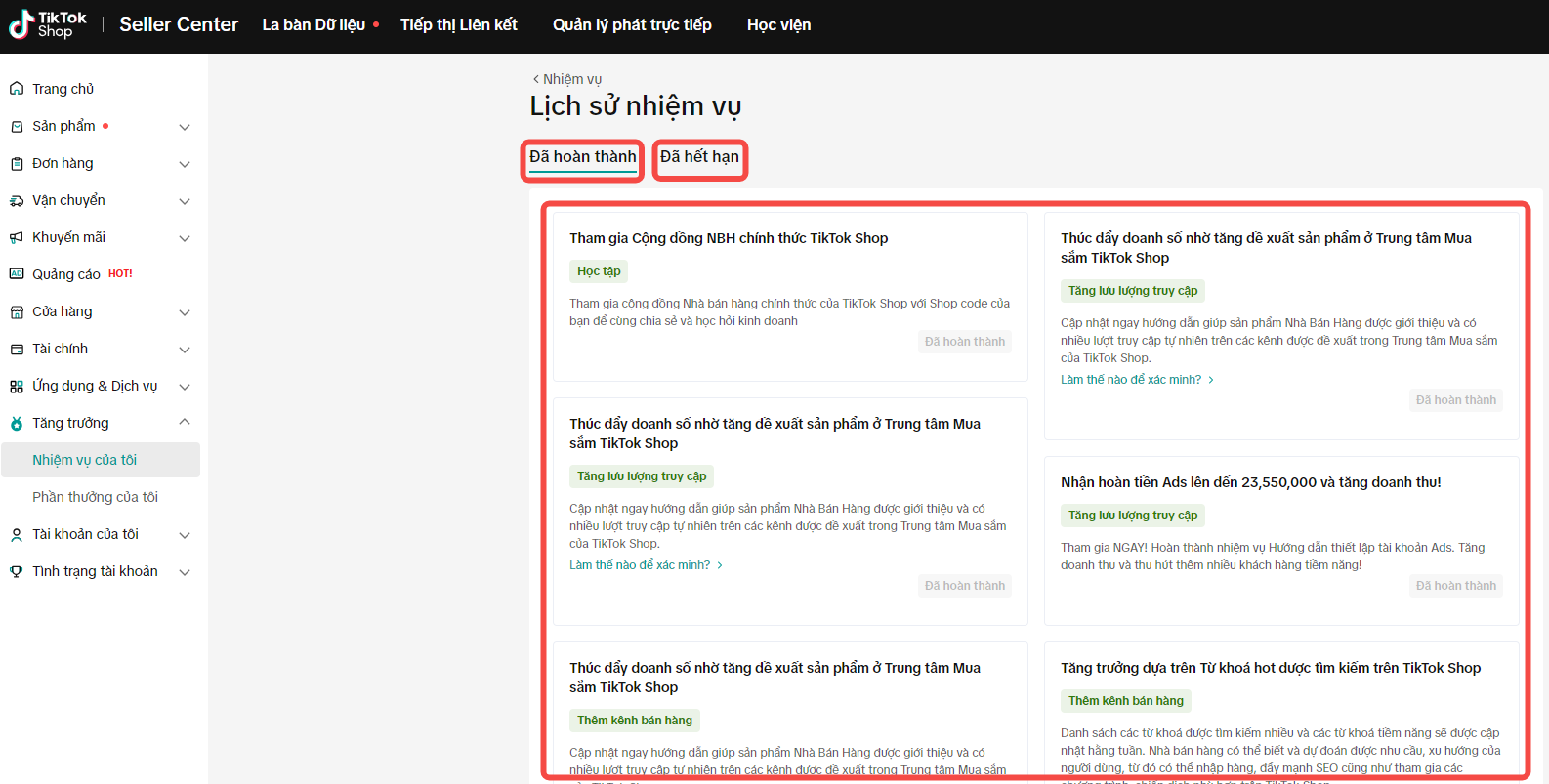This screenshot has width=1549, height=784.
Task: Click the Vận chuyển truck icon
Action: point(17,201)
